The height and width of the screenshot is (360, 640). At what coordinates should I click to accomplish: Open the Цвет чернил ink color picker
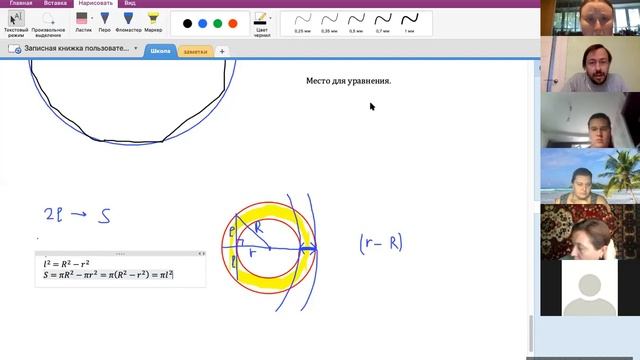(x=261, y=24)
